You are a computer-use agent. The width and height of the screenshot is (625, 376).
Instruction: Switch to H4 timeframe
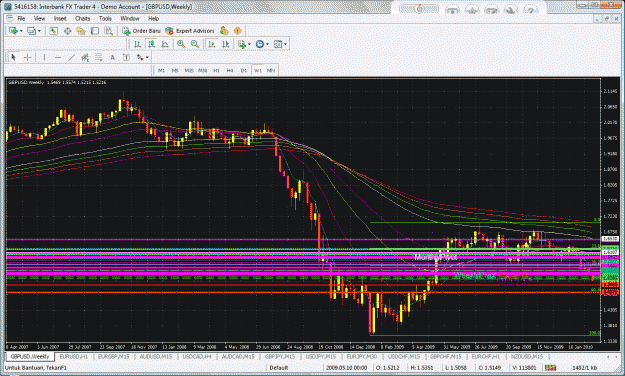230,71
